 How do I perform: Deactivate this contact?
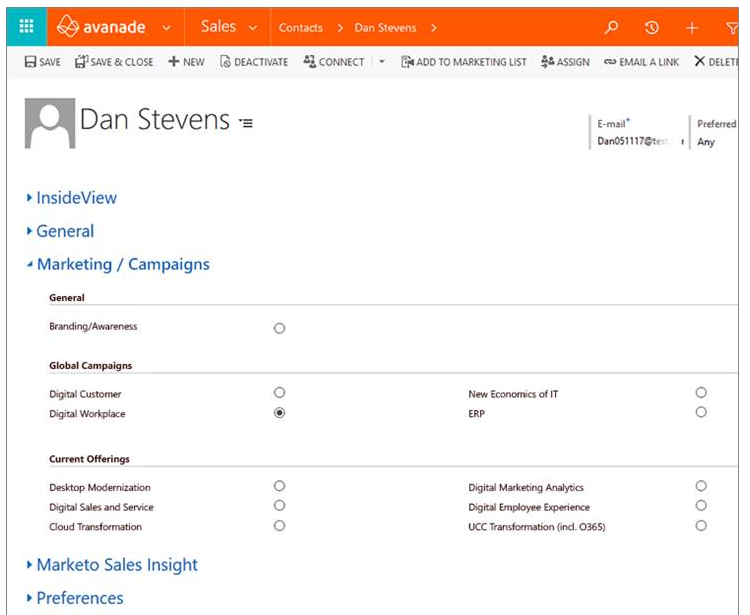pos(254,62)
